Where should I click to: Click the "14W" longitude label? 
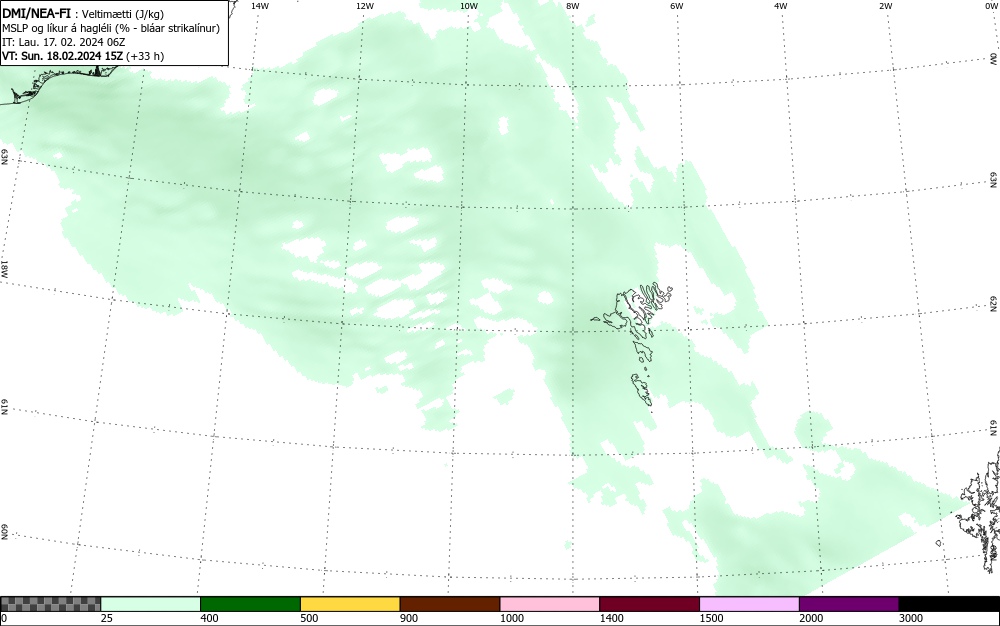click(x=260, y=6)
